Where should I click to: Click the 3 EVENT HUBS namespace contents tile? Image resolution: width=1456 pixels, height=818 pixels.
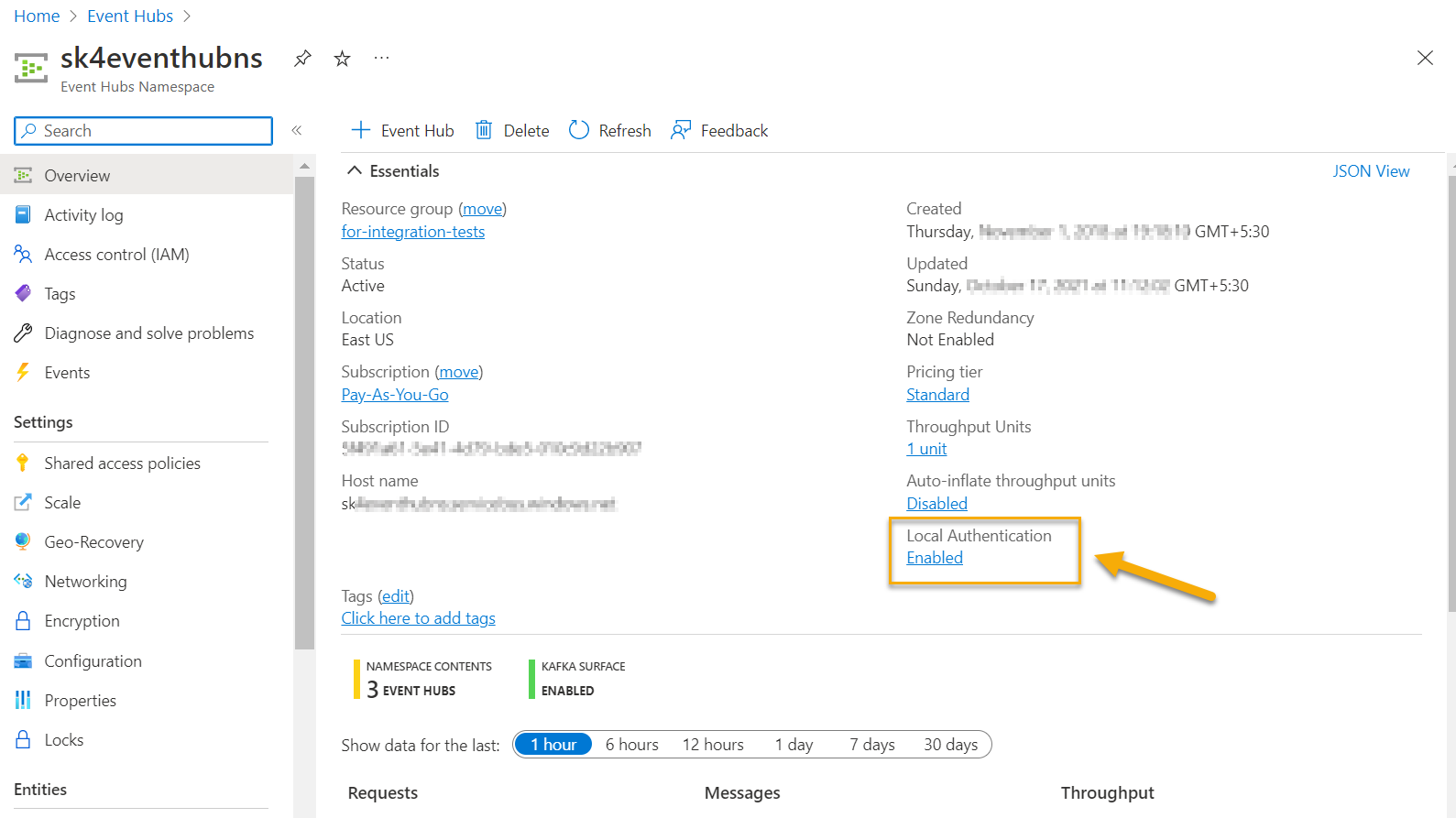(422, 679)
